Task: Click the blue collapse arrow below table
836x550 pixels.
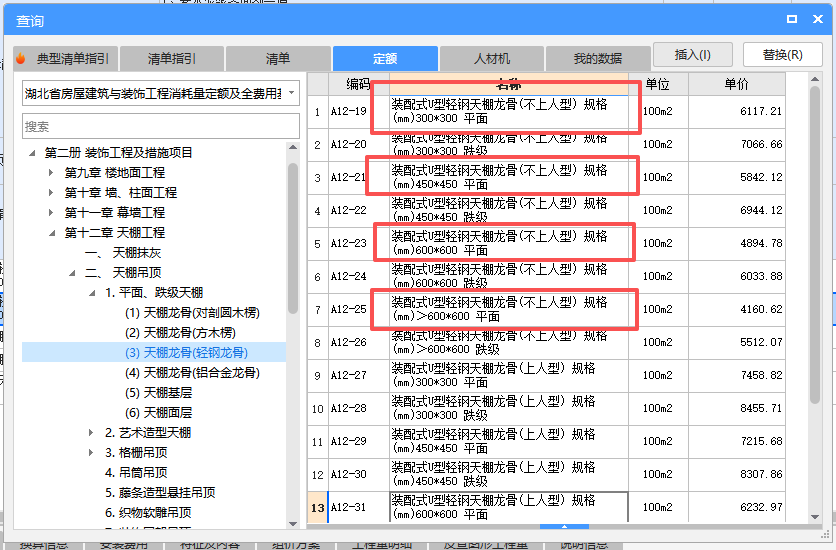Action: pyautogui.click(x=564, y=527)
